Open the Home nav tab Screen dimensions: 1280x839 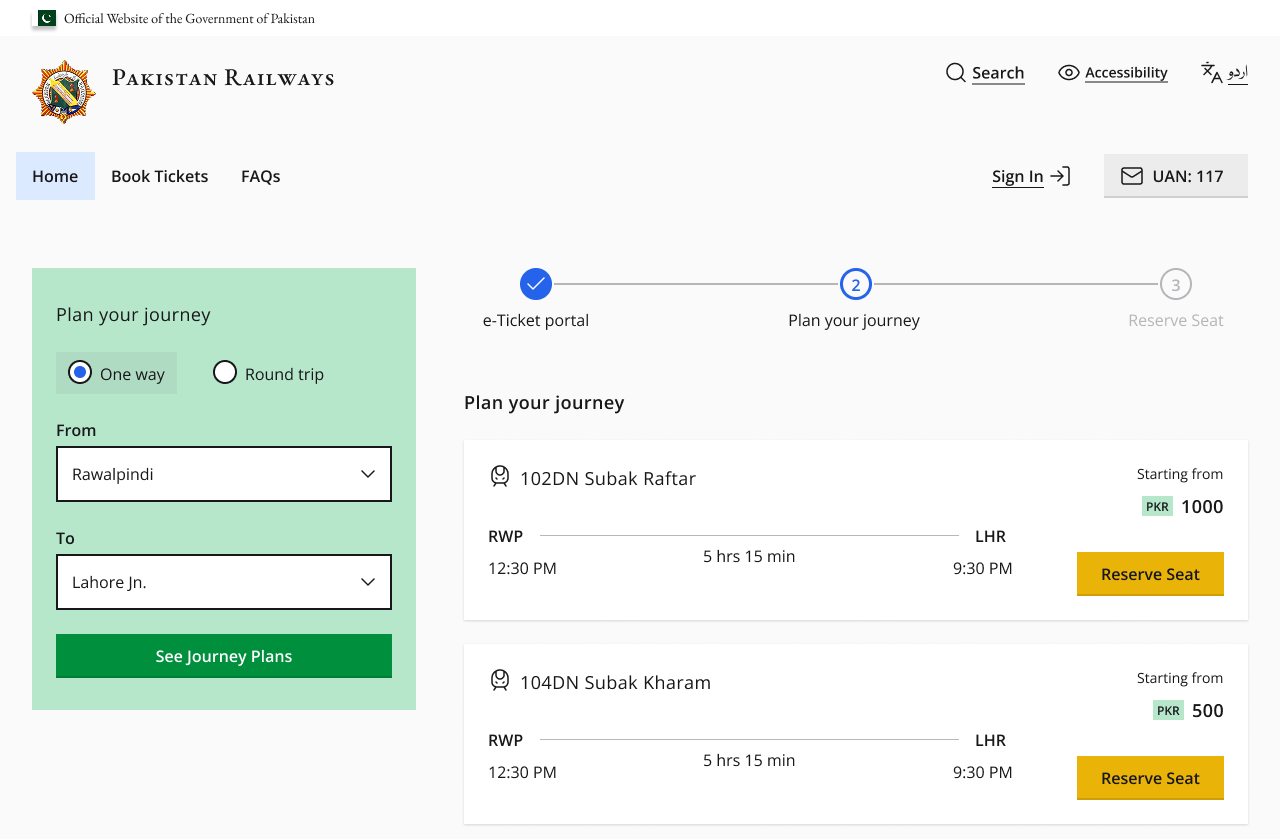pos(55,176)
